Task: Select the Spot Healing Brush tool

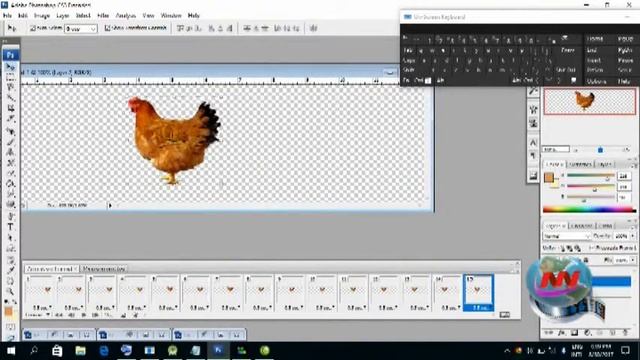Action: click(11, 131)
